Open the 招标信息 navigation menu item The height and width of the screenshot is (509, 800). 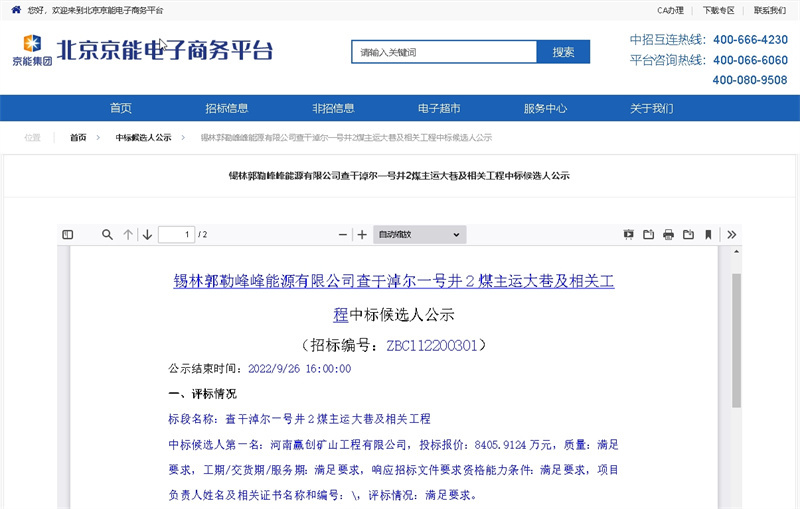[x=227, y=108]
